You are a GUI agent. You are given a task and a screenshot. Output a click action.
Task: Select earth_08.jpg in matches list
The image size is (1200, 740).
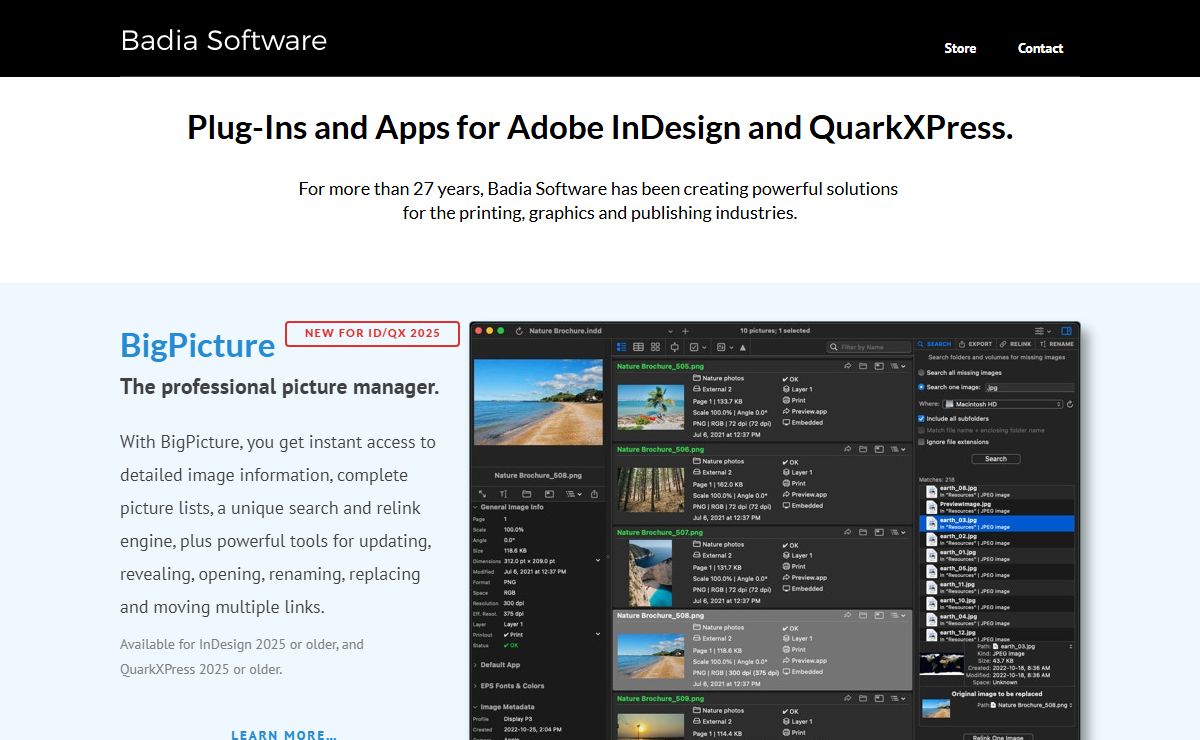click(997, 492)
